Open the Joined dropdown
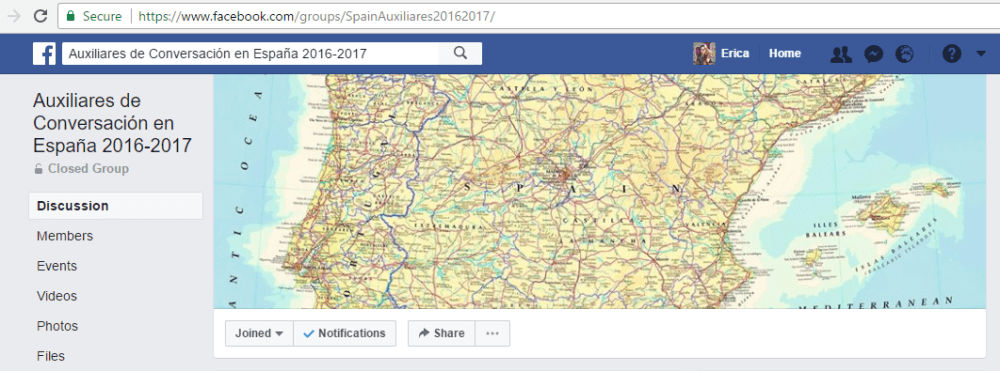Viewport: 1000px width, 371px height. tap(259, 333)
